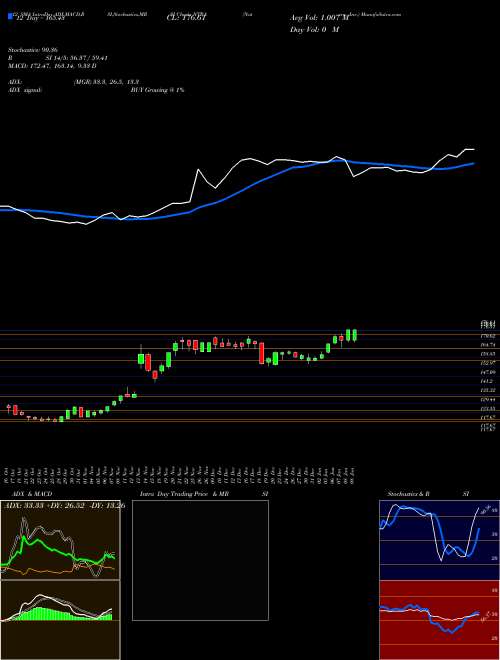Click the large red candlestick mid-chart

[x=261, y=353]
